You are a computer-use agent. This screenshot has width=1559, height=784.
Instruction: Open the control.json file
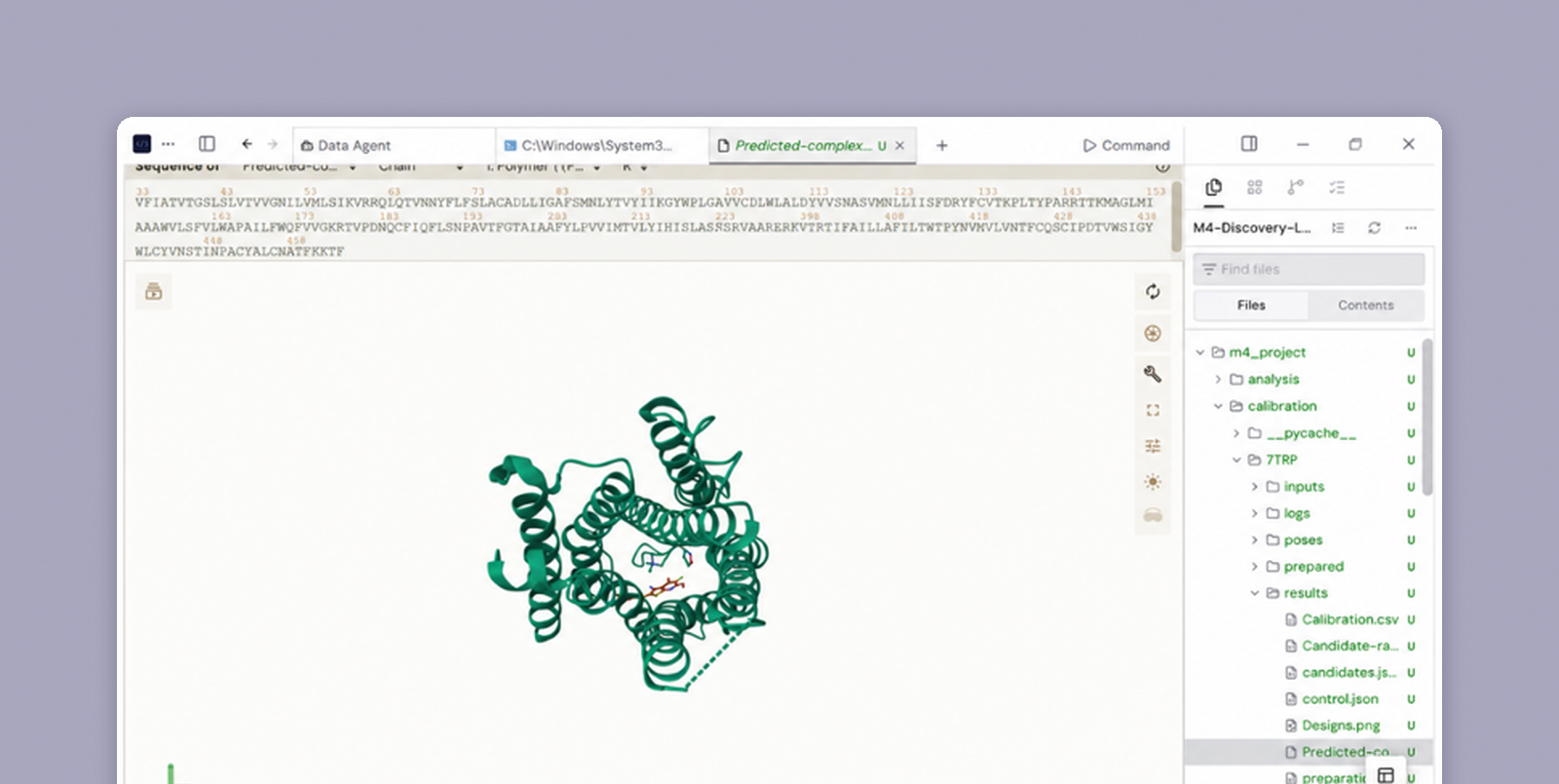1340,699
